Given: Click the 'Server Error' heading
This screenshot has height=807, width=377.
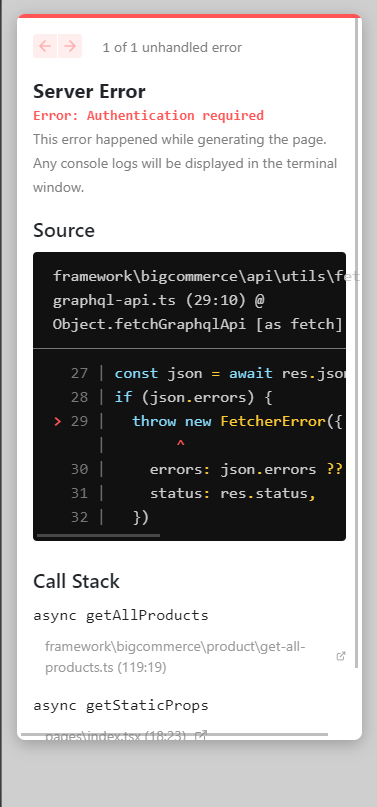Looking at the screenshot, I should pos(89,92).
